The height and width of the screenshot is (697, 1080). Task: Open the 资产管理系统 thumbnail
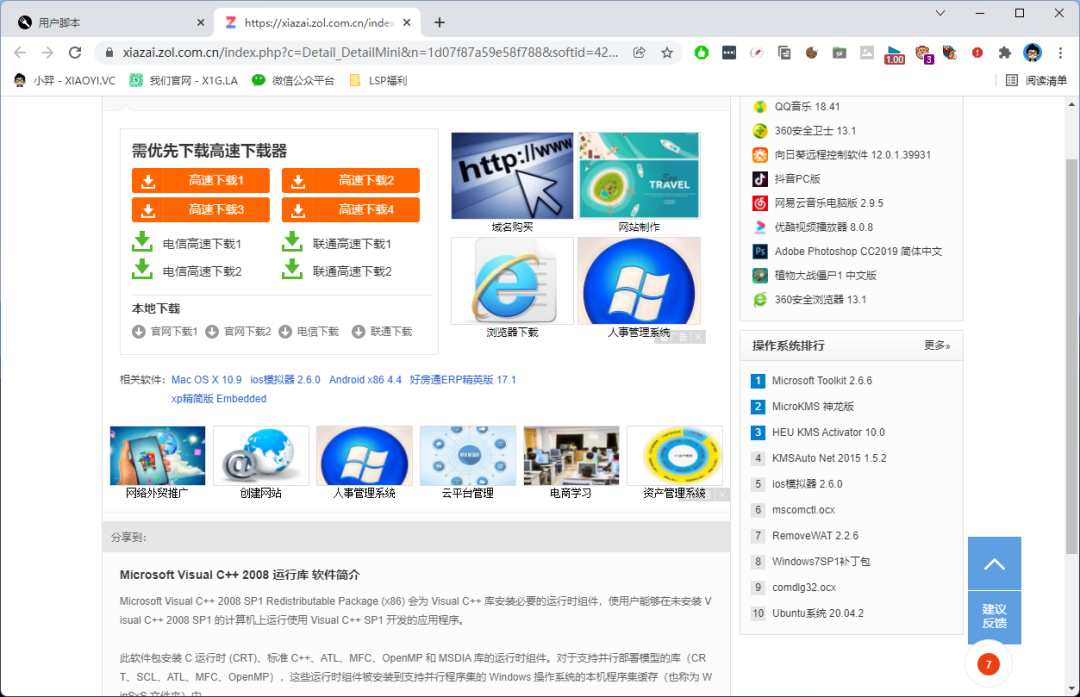pyautogui.click(x=674, y=456)
